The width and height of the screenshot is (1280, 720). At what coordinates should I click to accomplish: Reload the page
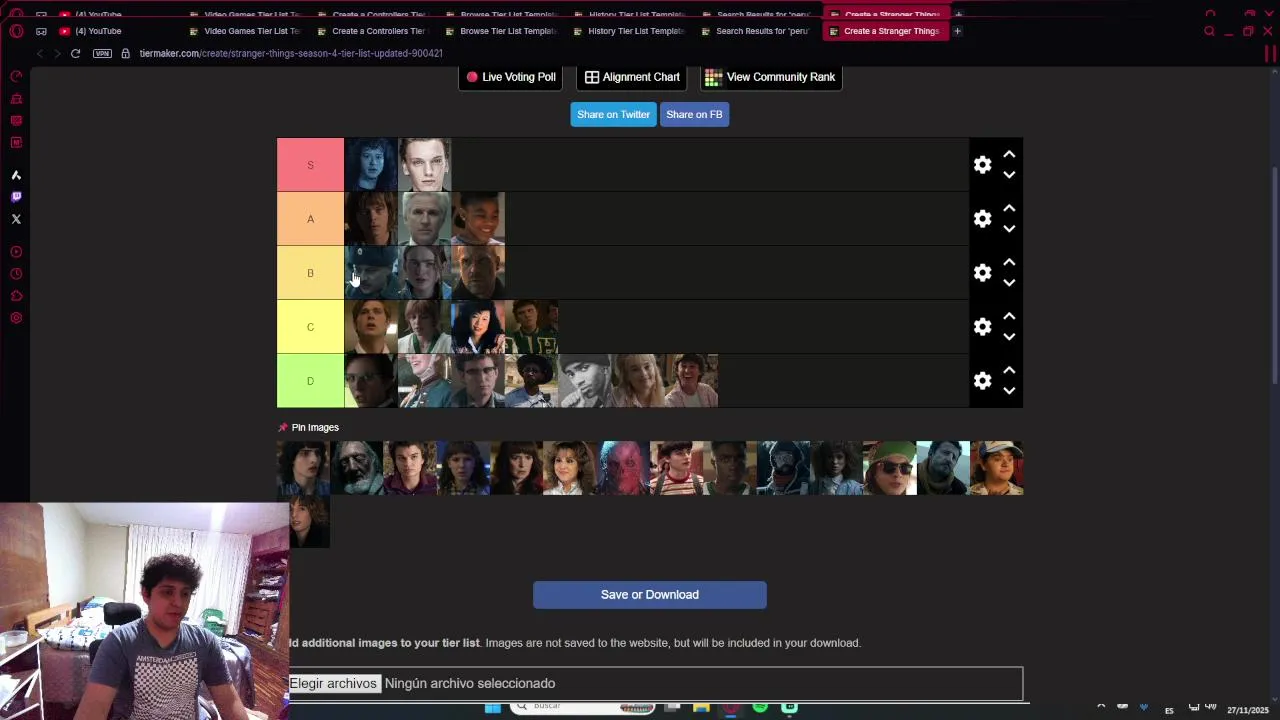pos(75,53)
